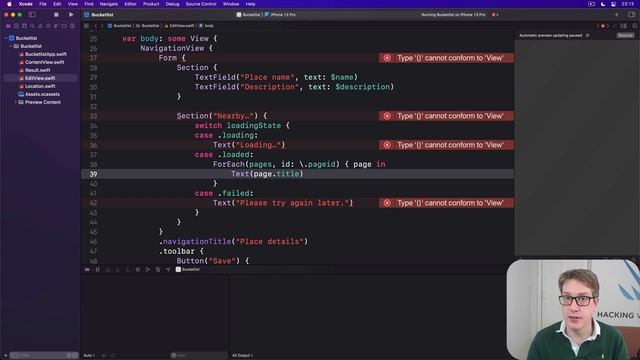Click the error on Loading text line 36
This screenshot has height=360, width=640.
(x=446, y=145)
